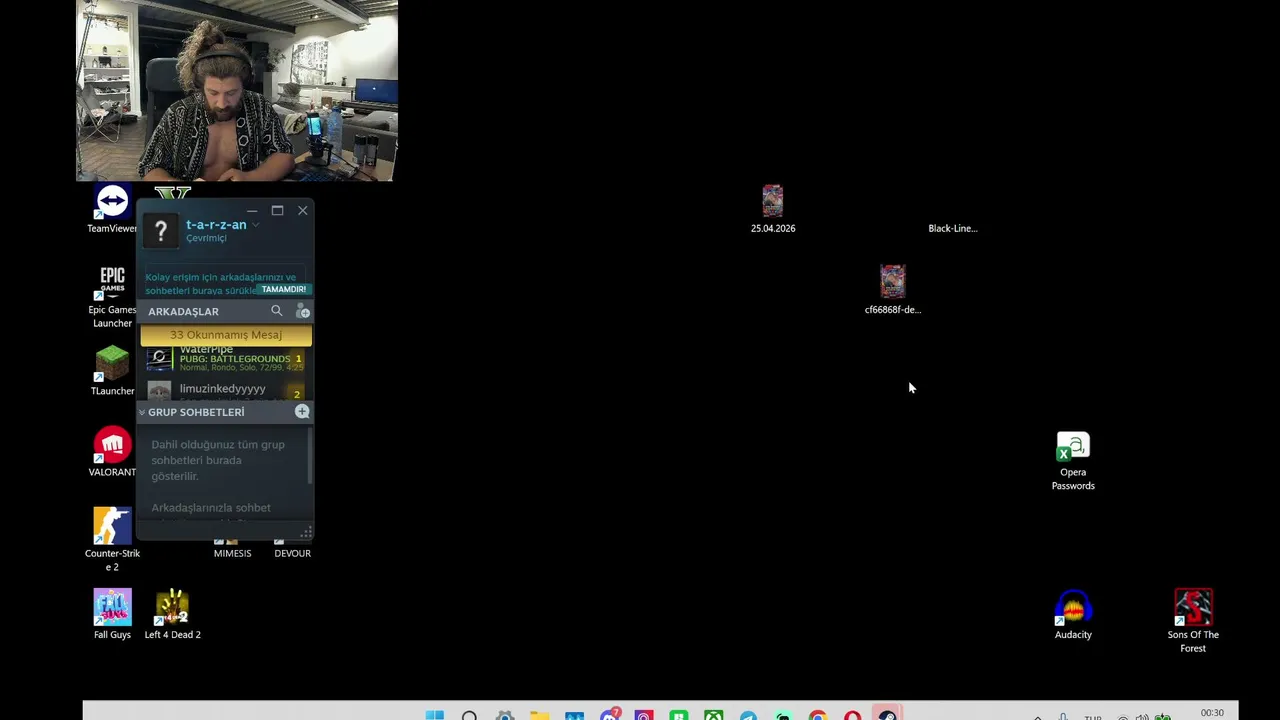Screen dimensions: 1280x720
Task: Open Discord from the taskbar
Action: (610, 715)
